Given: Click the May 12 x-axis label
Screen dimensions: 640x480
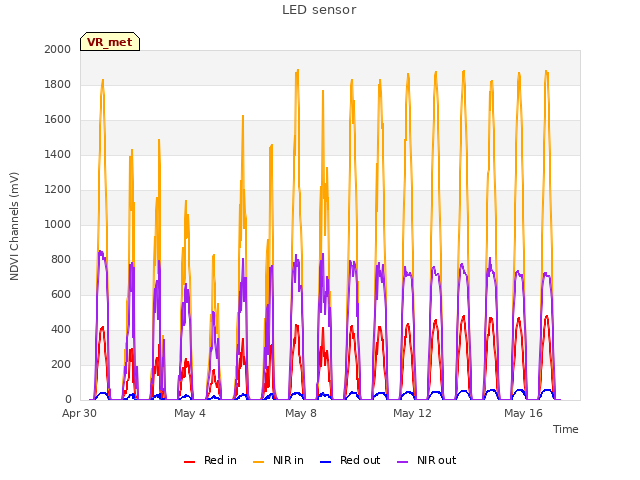Looking at the screenshot, I should 412,413.
